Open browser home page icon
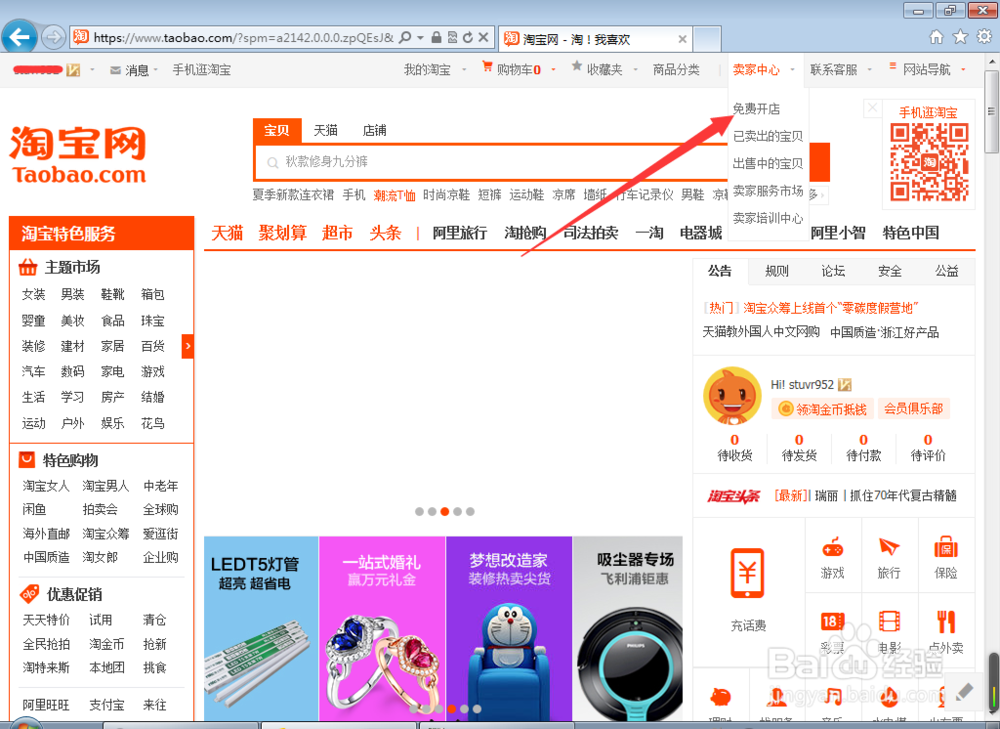Viewport: 1000px width, 729px height. tap(936, 37)
